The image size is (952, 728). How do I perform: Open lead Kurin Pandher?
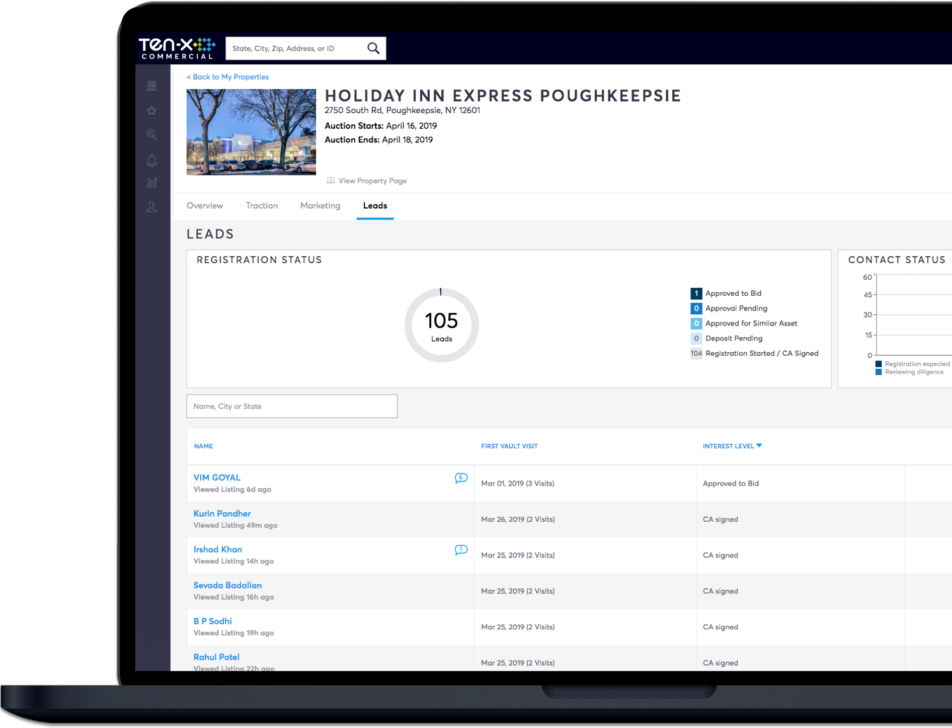point(222,514)
